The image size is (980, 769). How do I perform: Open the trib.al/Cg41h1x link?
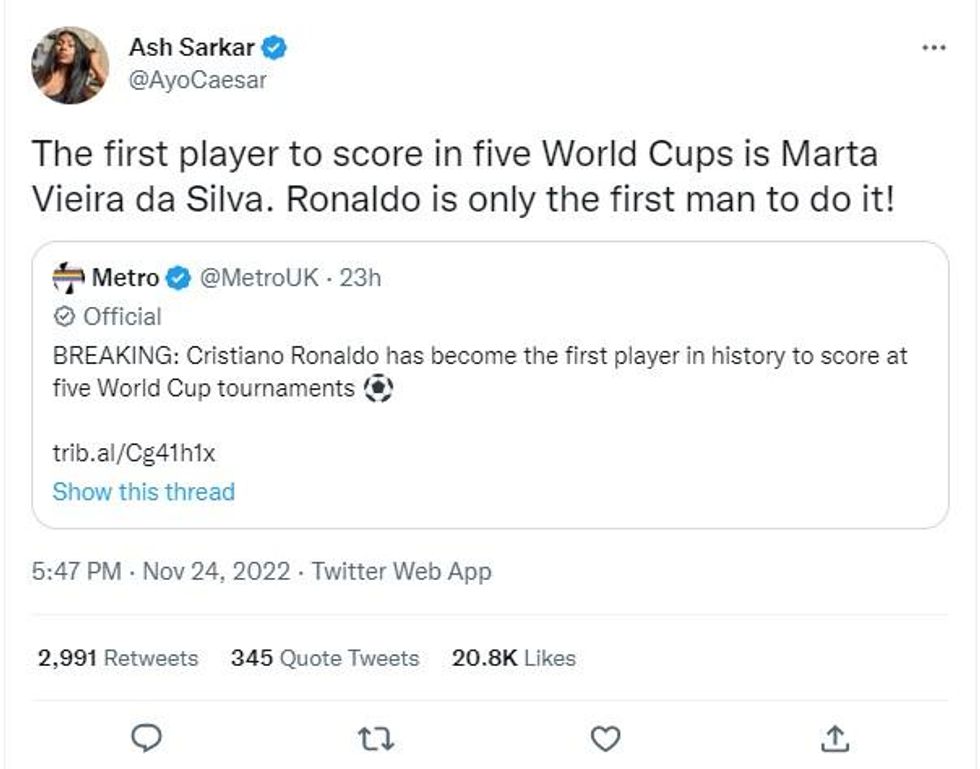click(x=134, y=453)
